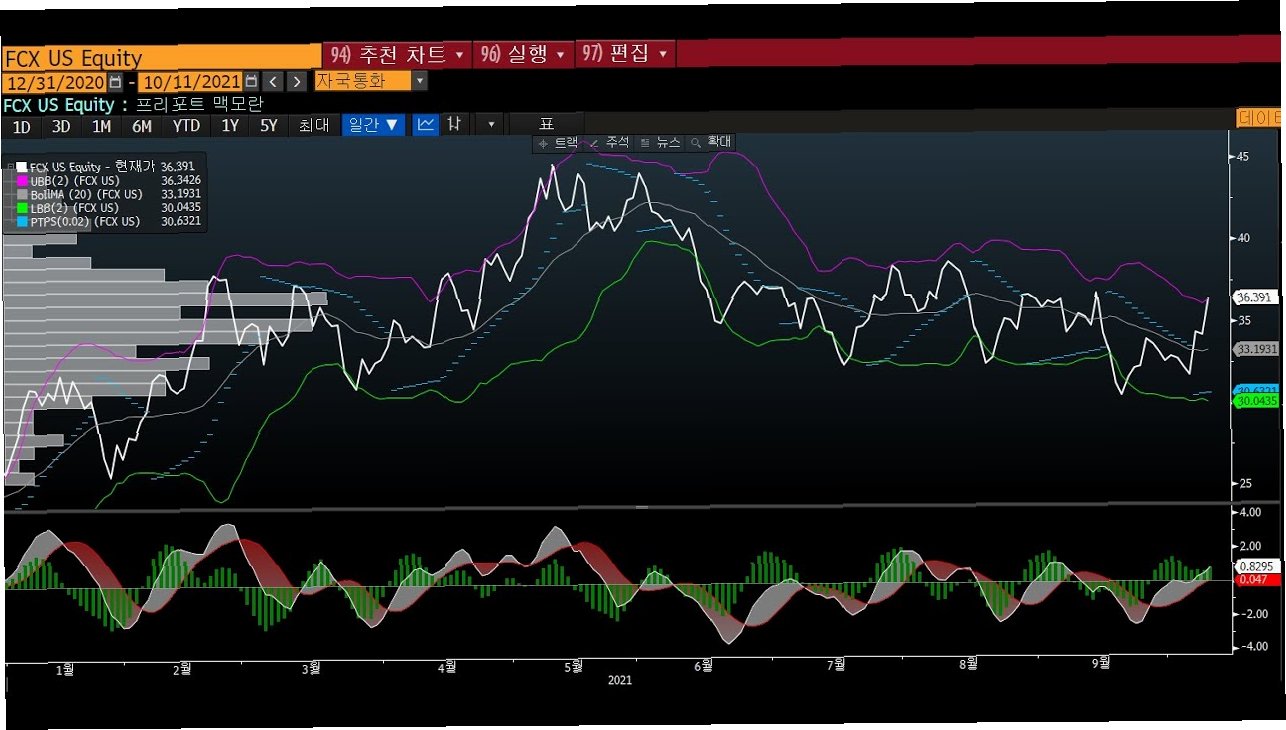Switch to candlestick bar chart icon
The height and width of the screenshot is (730, 1286).
tap(454, 125)
